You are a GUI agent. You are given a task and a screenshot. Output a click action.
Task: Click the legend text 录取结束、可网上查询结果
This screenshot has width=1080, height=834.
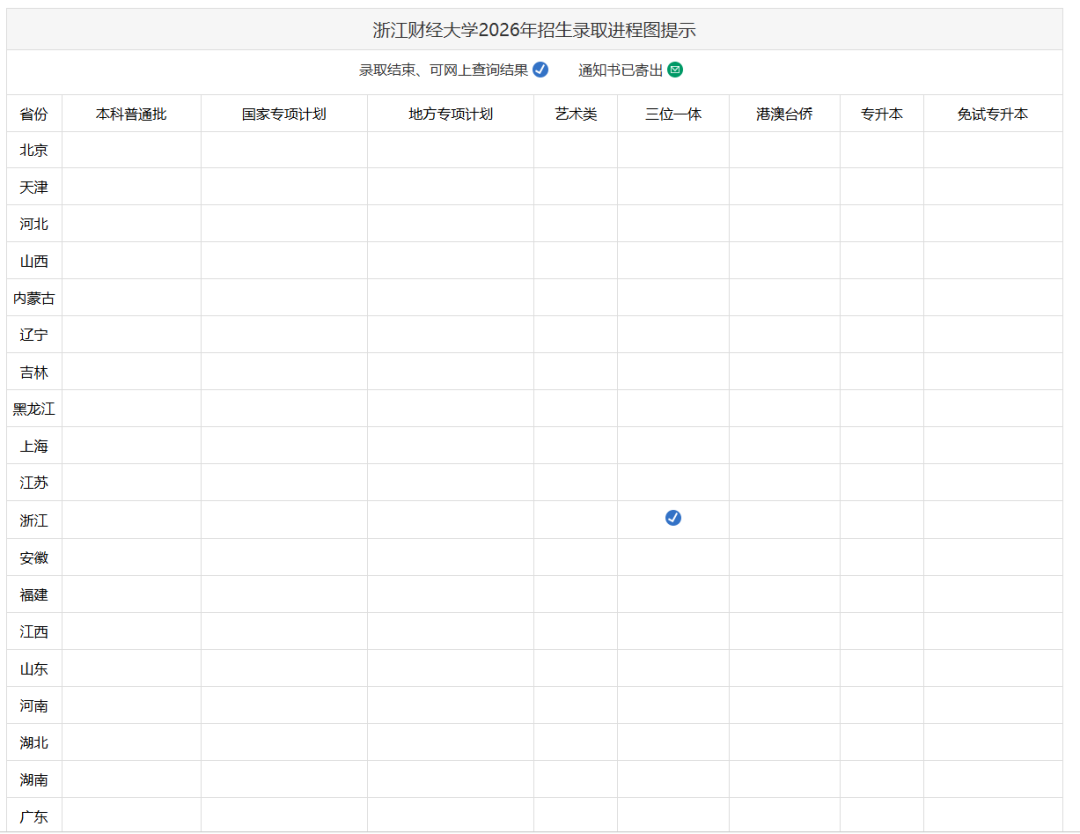coord(444,70)
